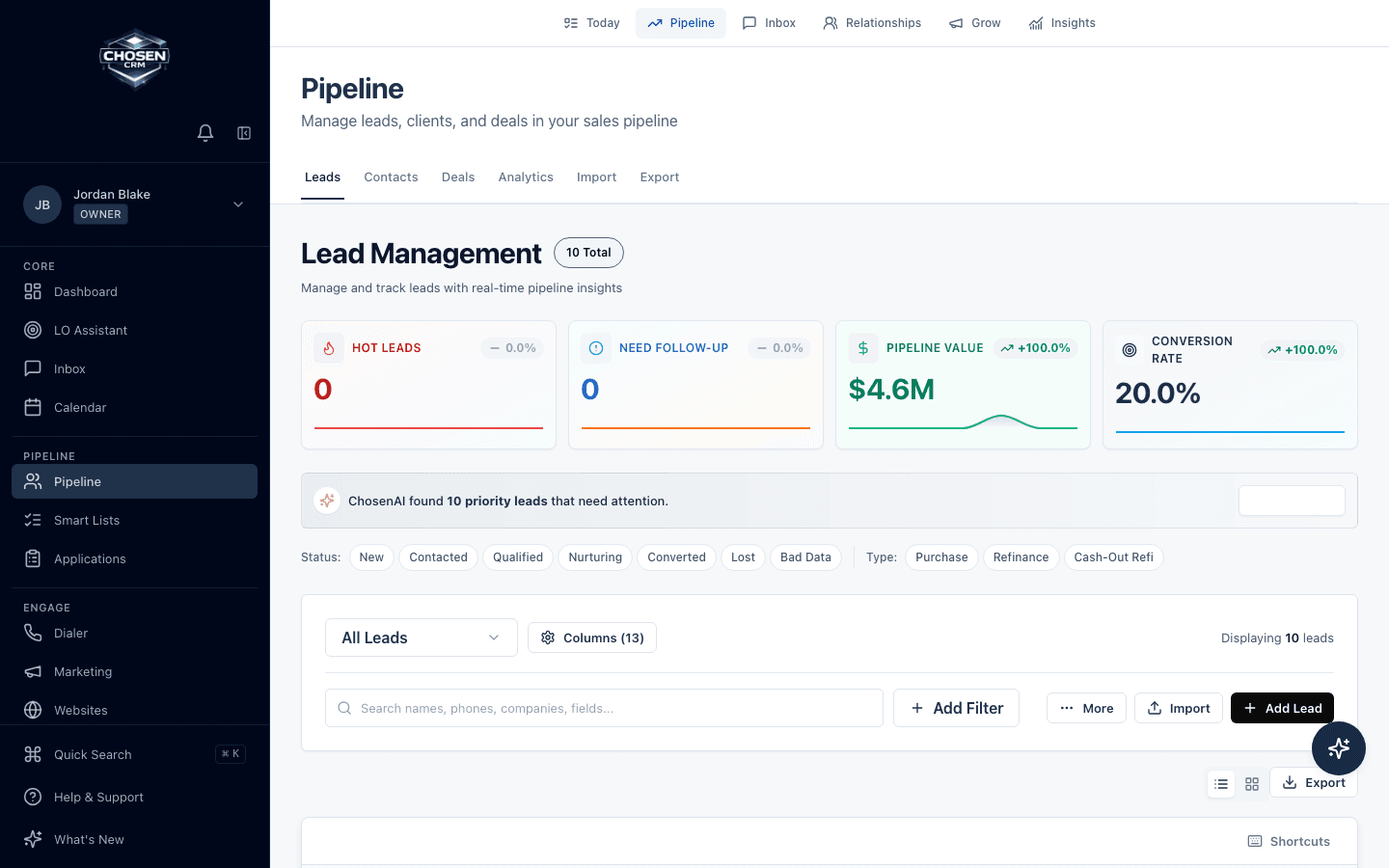Click the JB user avatar

42,204
